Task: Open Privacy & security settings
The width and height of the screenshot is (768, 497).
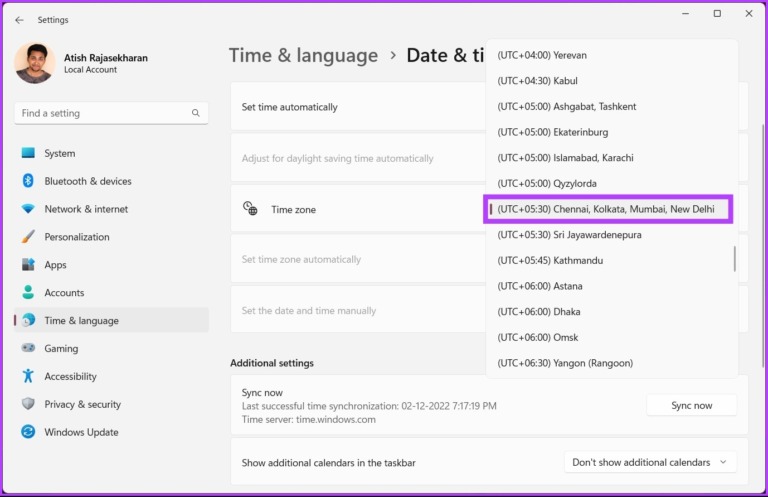Action: point(111,404)
